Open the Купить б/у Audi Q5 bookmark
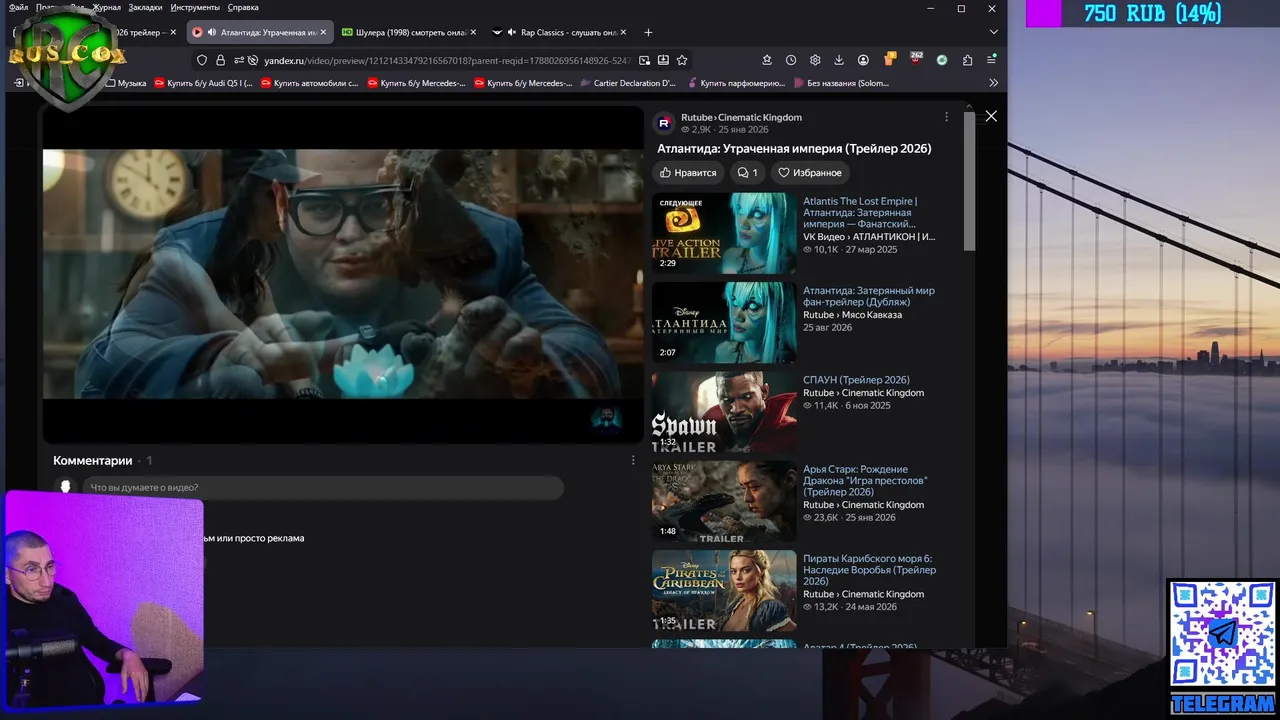This screenshot has height=720, width=1280. click(203, 83)
